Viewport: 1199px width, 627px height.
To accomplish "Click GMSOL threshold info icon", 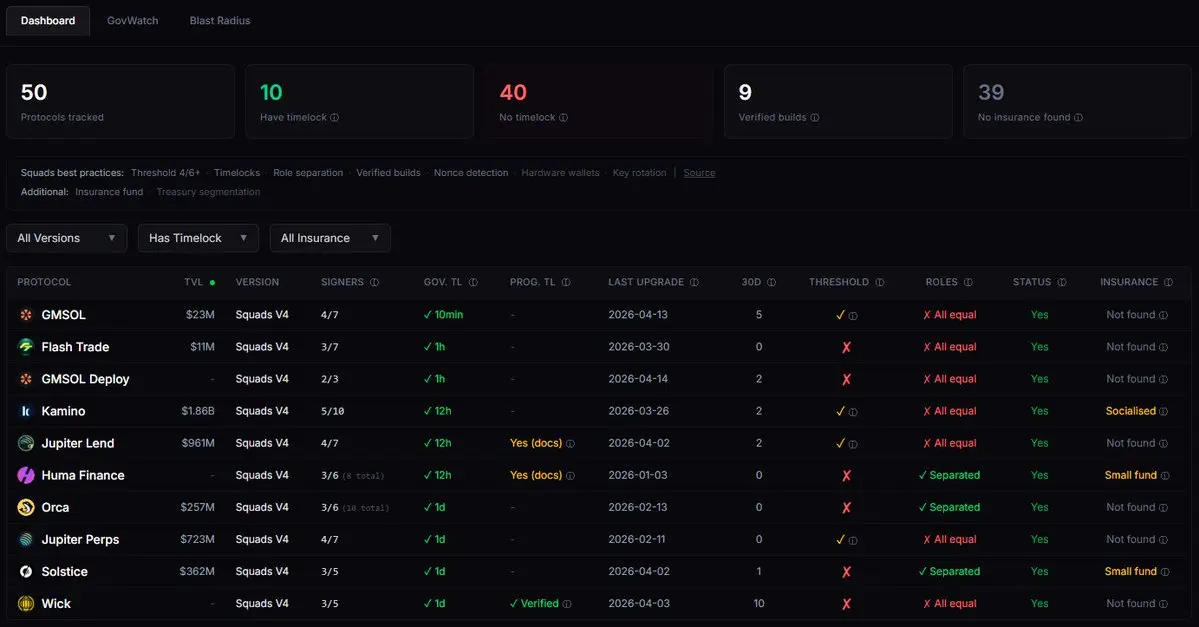I will pyautogui.click(x=853, y=316).
